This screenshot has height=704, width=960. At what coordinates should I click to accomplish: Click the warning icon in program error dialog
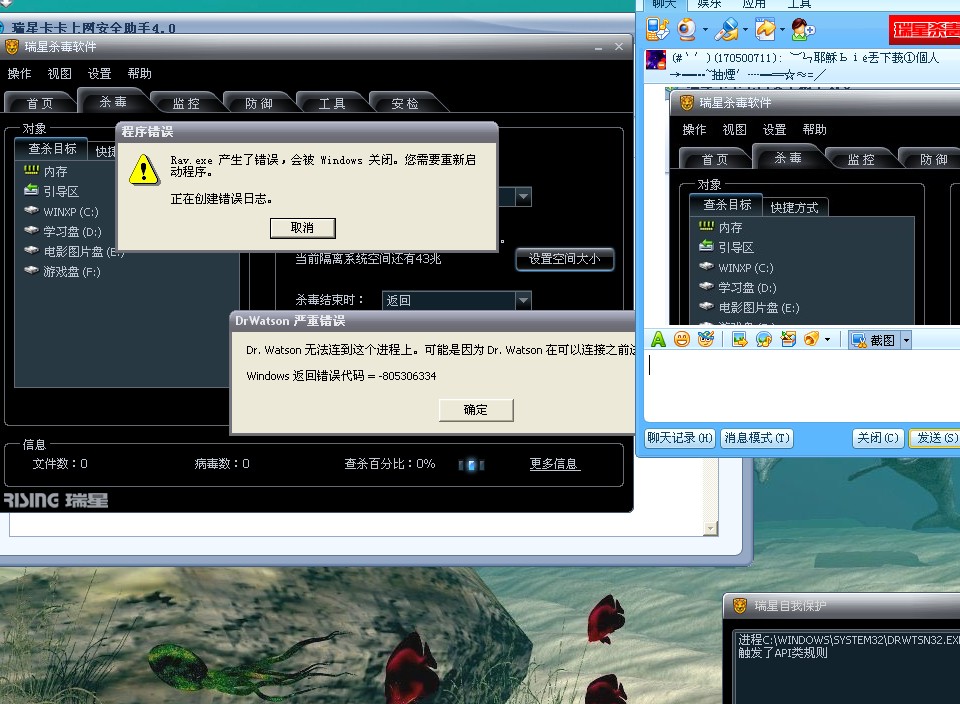coord(144,169)
